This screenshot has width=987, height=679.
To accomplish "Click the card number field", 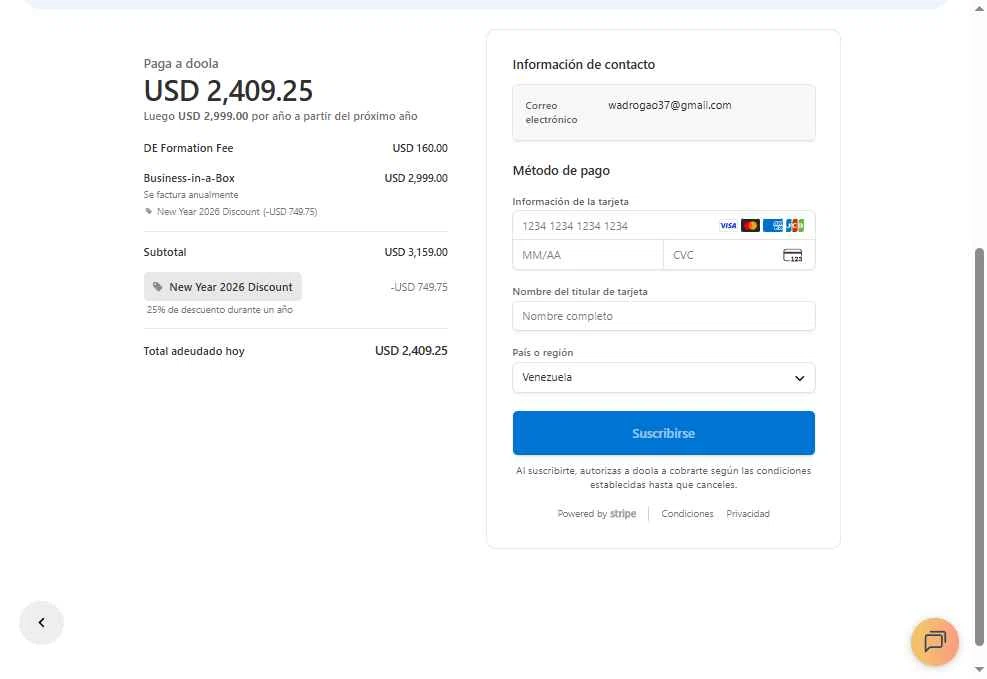I will [663, 225].
